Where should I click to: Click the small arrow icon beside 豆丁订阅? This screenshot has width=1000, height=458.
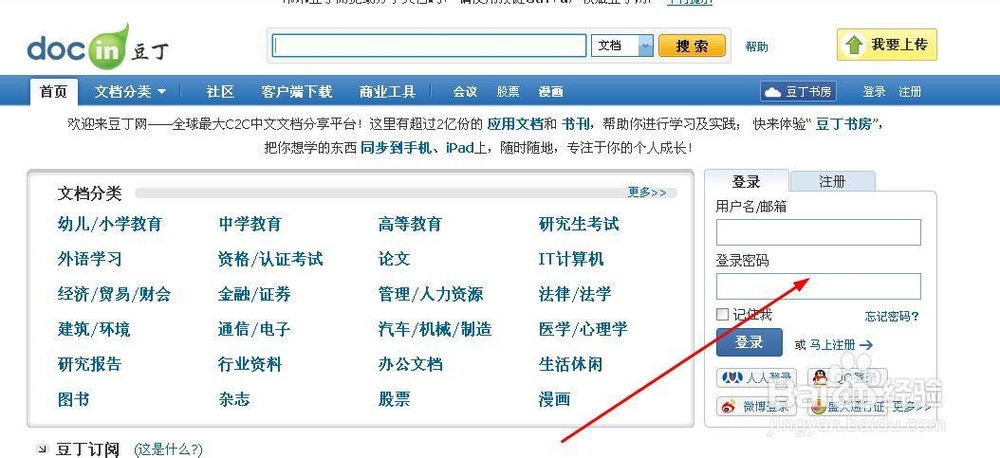(x=42, y=449)
